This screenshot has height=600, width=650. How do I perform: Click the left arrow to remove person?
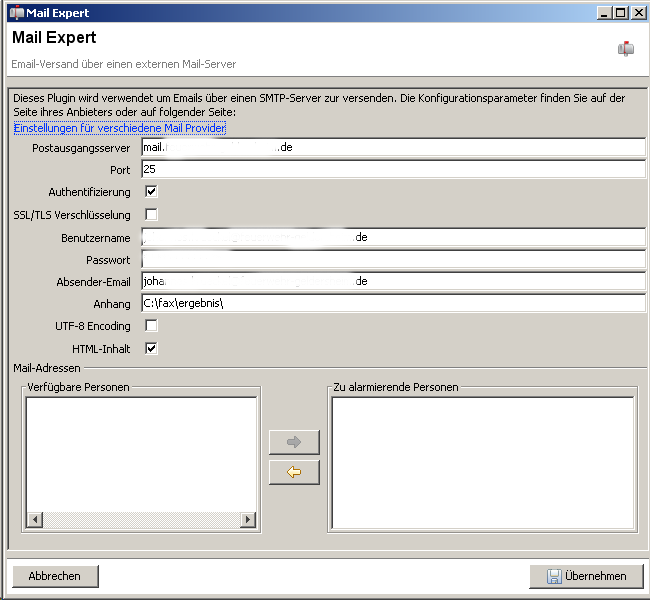click(x=294, y=472)
